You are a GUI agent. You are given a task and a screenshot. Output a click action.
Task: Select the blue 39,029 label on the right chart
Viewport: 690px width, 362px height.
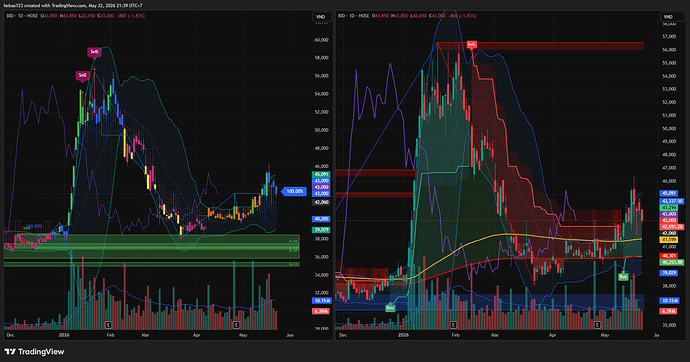point(669,273)
